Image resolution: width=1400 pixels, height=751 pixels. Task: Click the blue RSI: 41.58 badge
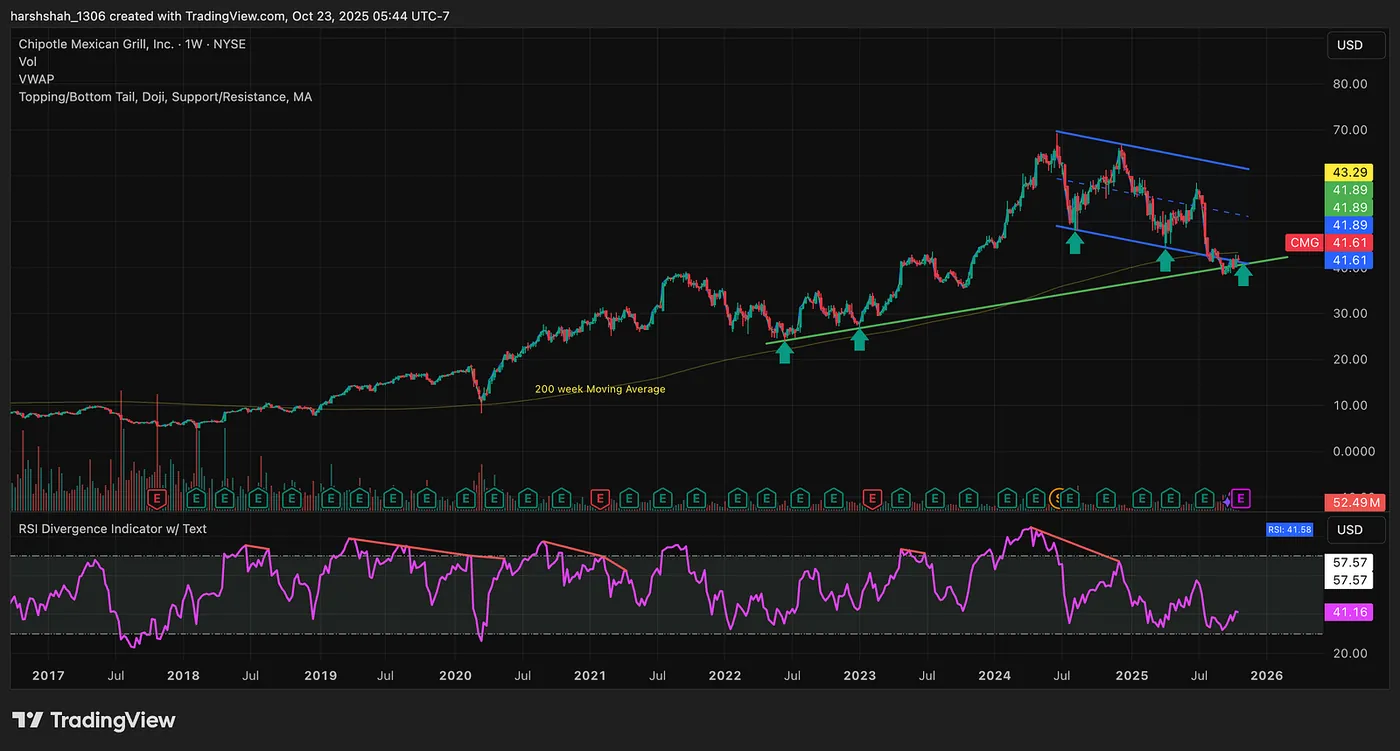tap(1288, 529)
